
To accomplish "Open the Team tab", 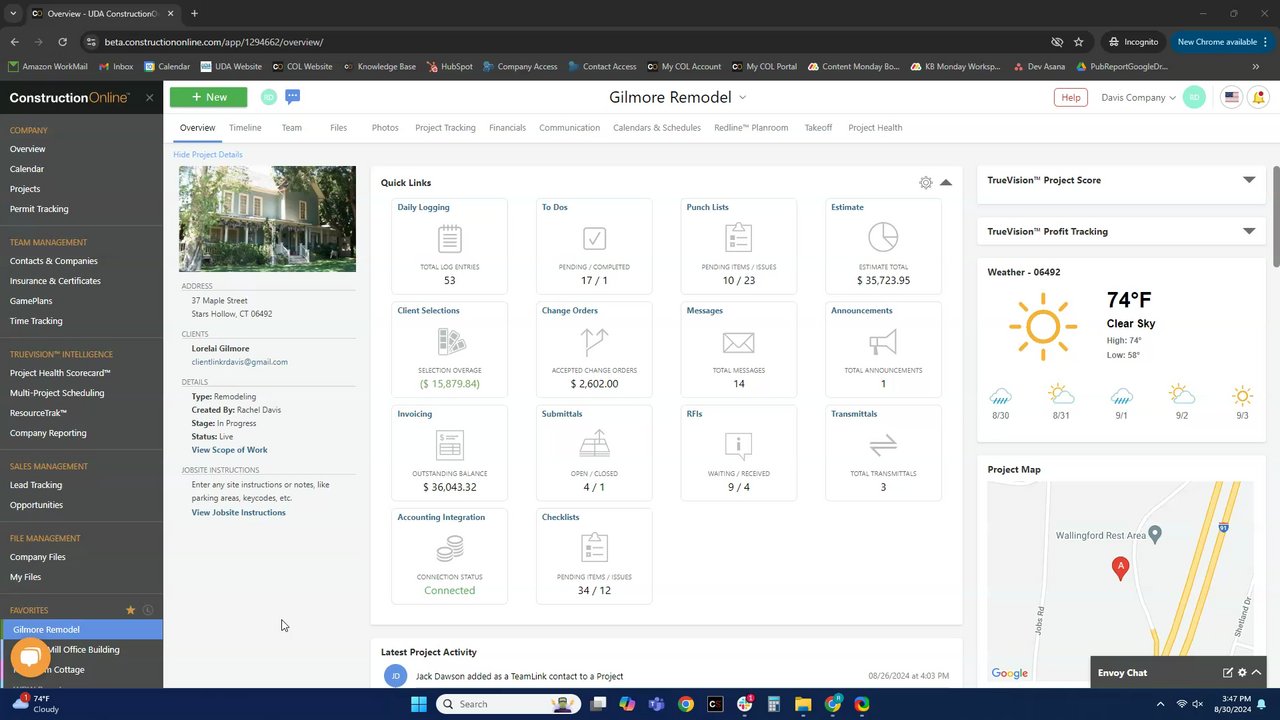I will [x=291, y=128].
